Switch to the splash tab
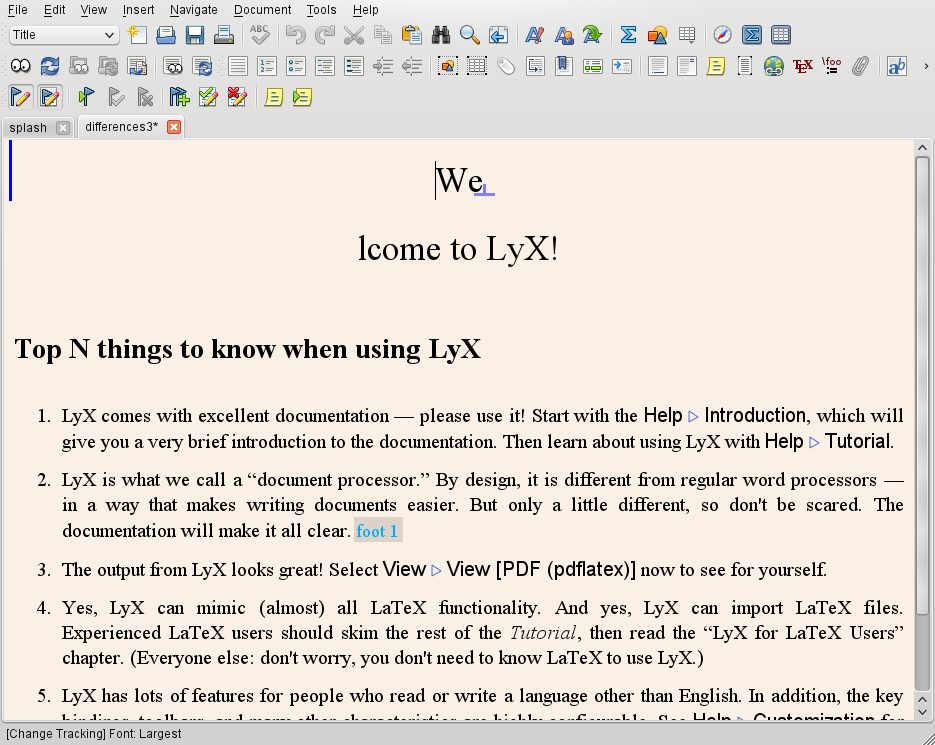 point(29,128)
